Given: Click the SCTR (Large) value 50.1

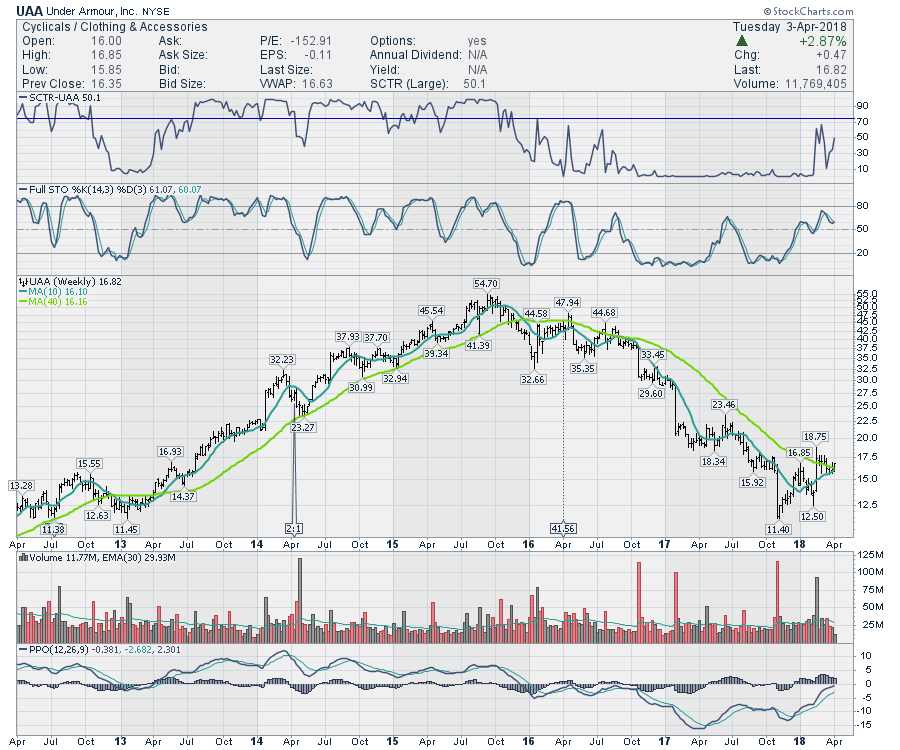Looking at the screenshot, I should [x=474, y=84].
